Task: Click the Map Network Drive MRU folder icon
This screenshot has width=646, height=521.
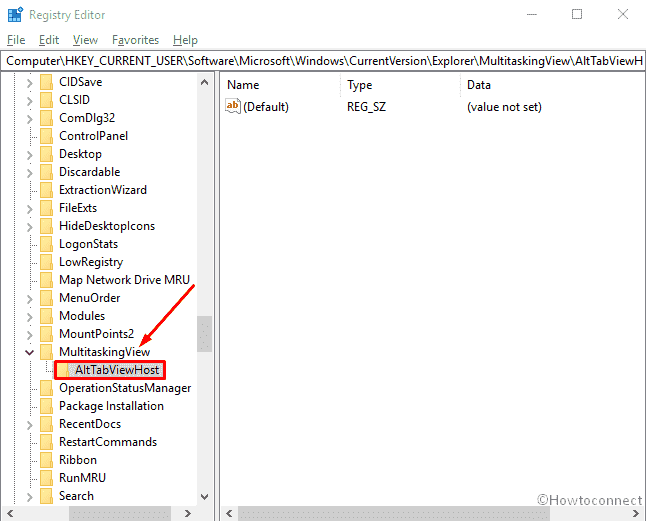Action: pos(47,280)
